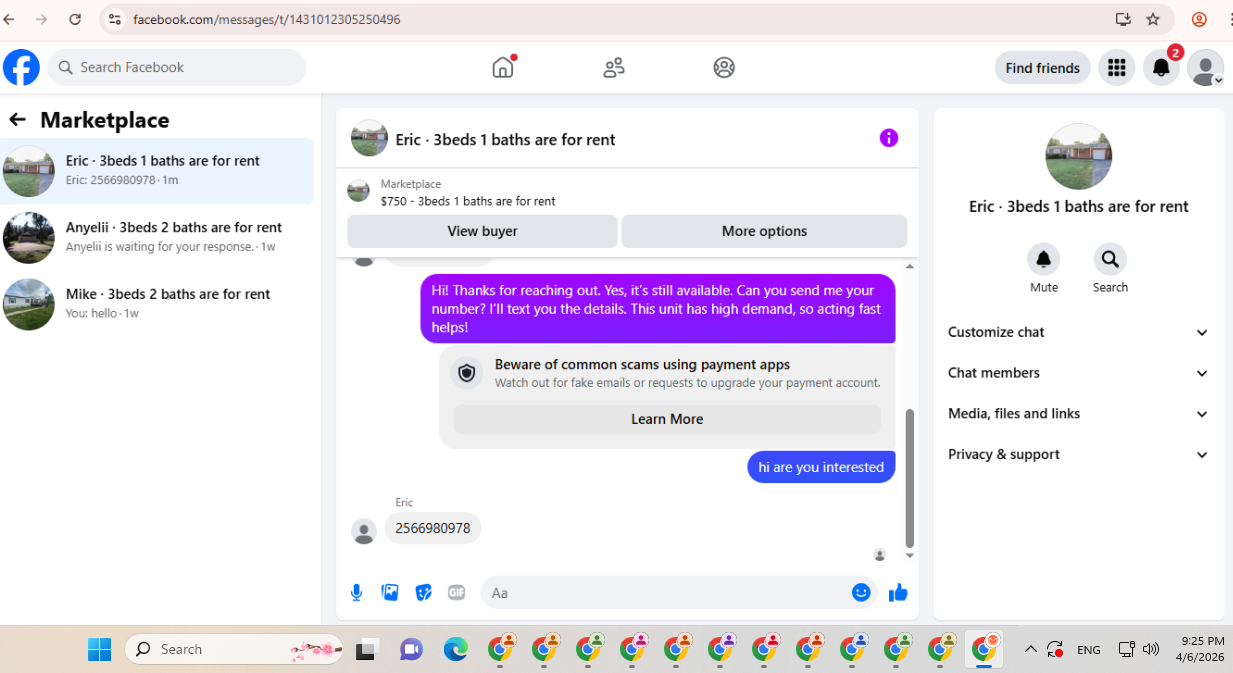Open the Friends icon in top navigation
Image resolution: width=1233 pixels, height=673 pixels.
[614, 67]
